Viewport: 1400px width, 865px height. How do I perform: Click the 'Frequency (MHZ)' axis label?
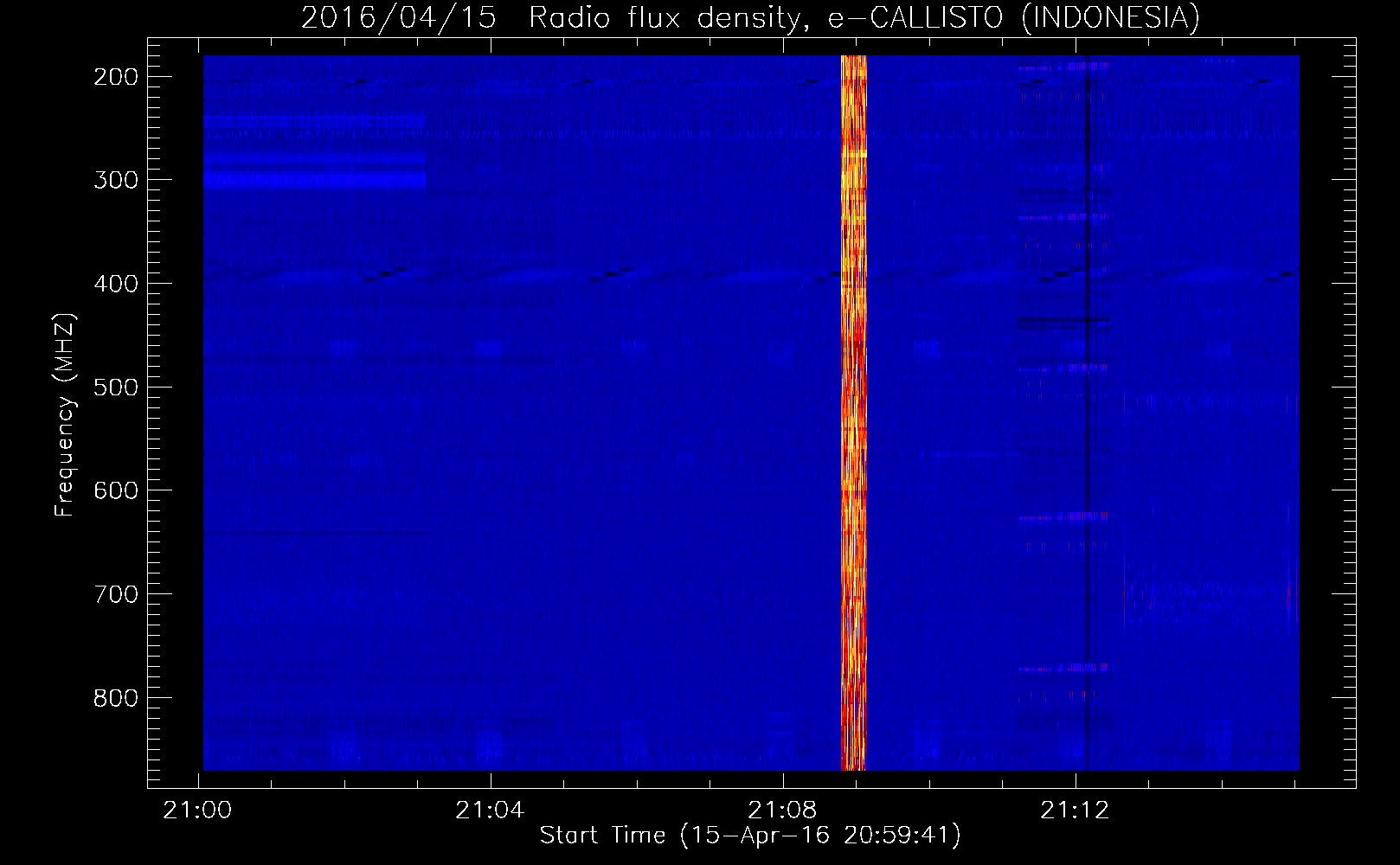[65, 415]
